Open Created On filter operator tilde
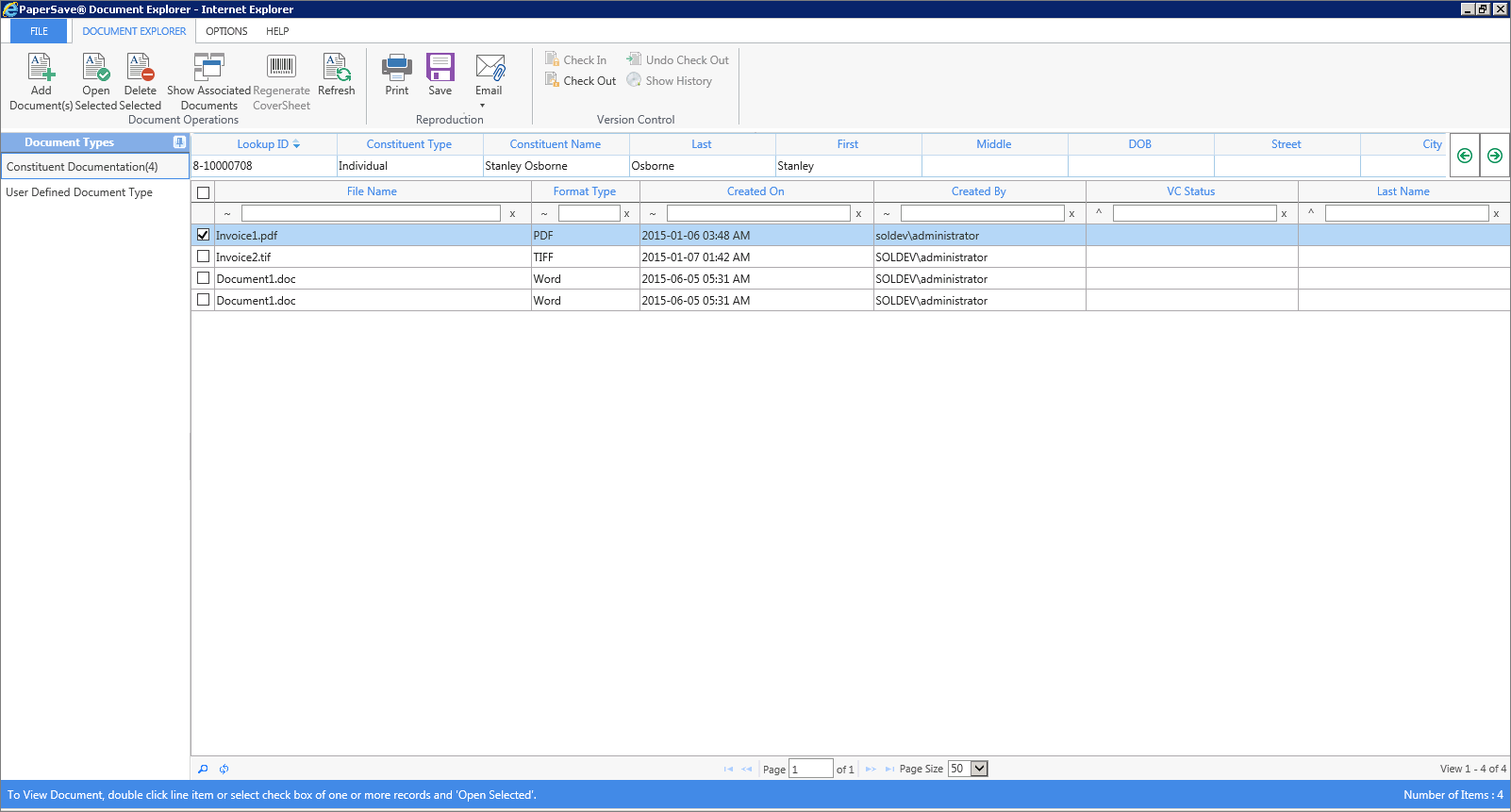1511x812 pixels. click(x=653, y=214)
